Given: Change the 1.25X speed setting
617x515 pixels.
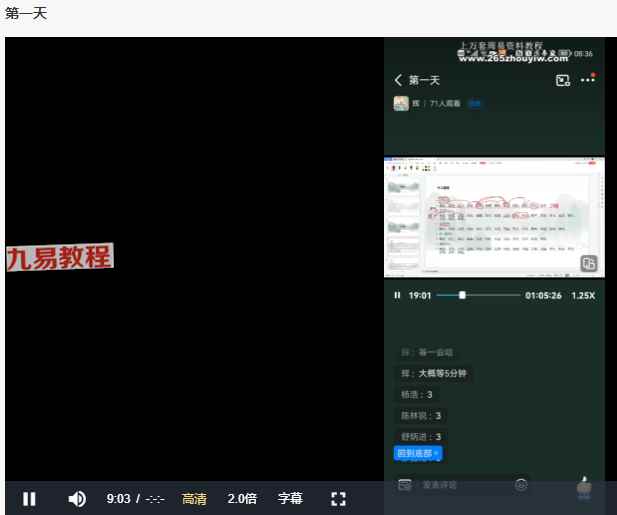Looking at the screenshot, I should [583, 295].
